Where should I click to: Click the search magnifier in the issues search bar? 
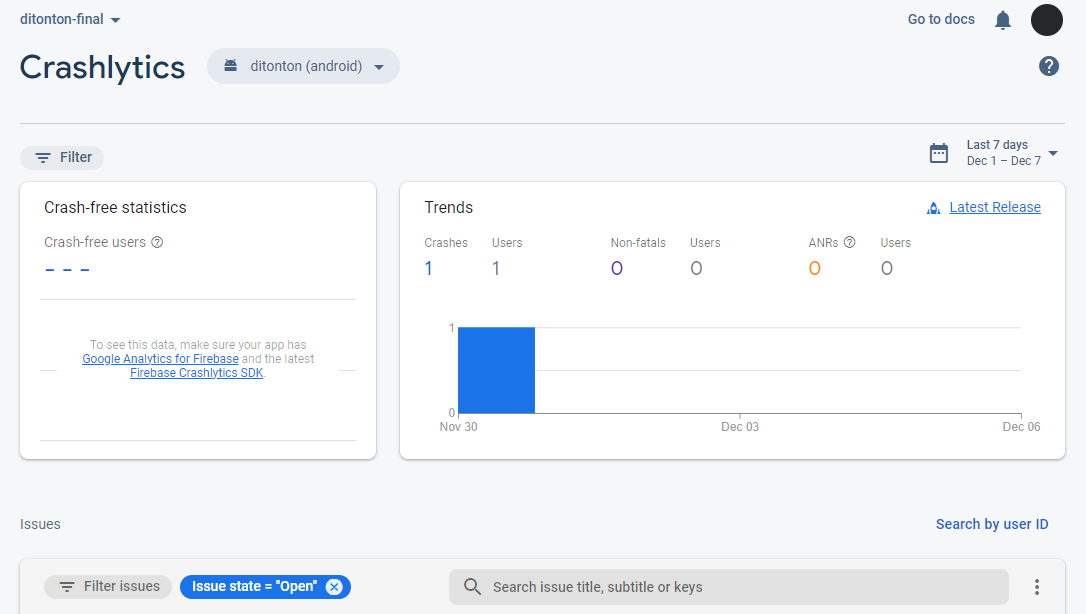coord(471,587)
